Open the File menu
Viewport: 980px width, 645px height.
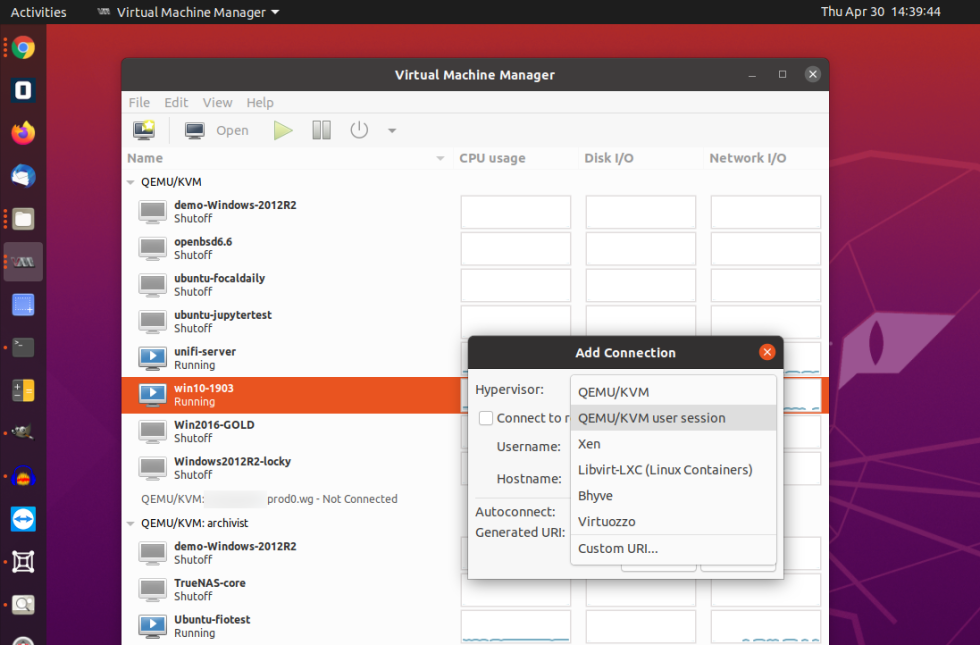pos(139,102)
